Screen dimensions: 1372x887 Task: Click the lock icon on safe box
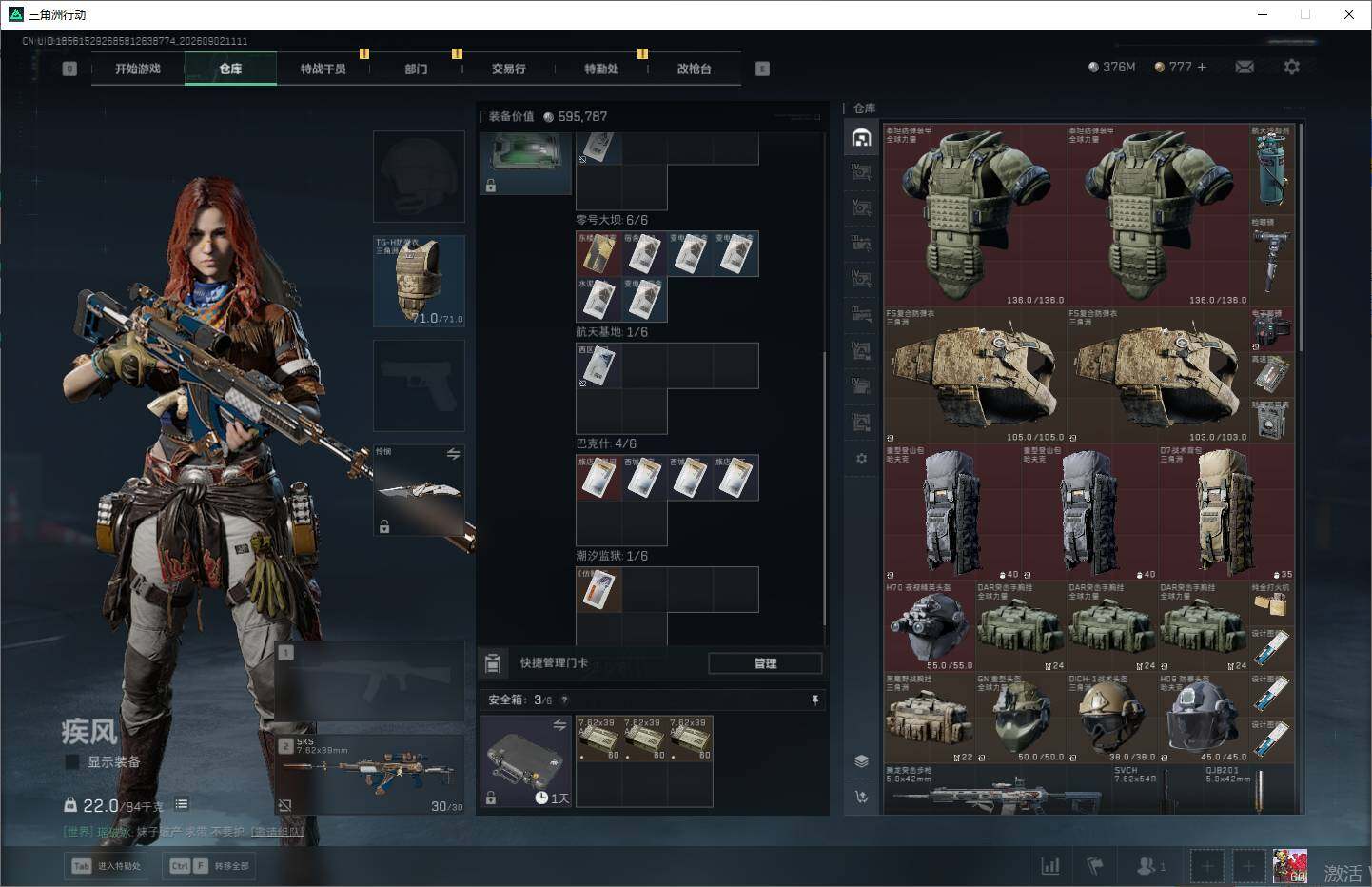tap(491, 798)
